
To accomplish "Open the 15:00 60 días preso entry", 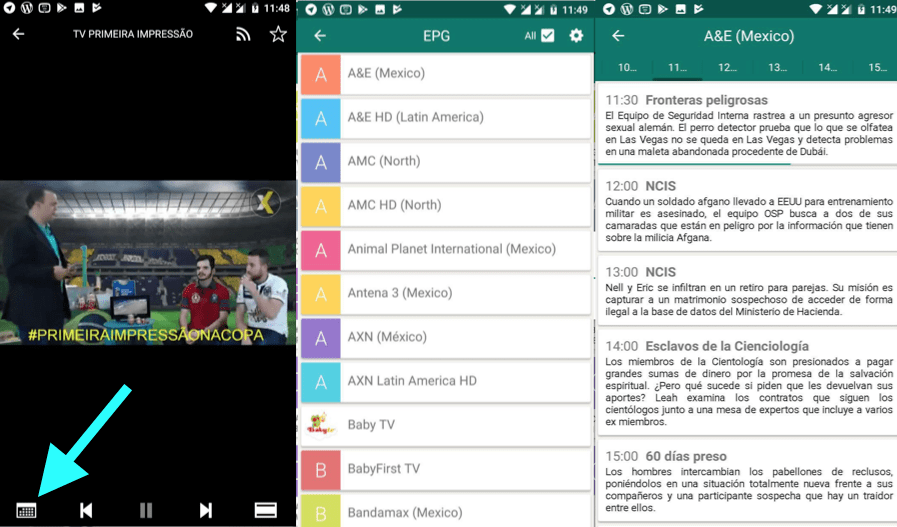I will point(748,481).
